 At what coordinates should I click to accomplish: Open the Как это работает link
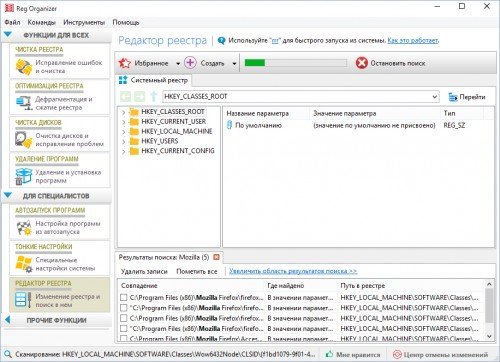(413, 41)
